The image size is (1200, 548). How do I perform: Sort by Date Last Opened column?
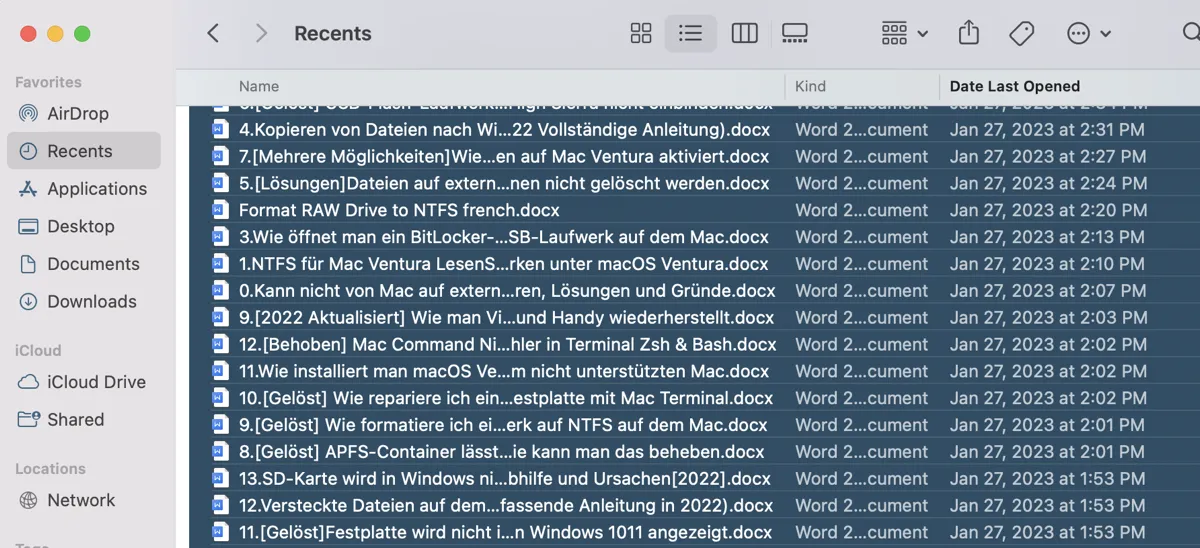coord(1014,86)
